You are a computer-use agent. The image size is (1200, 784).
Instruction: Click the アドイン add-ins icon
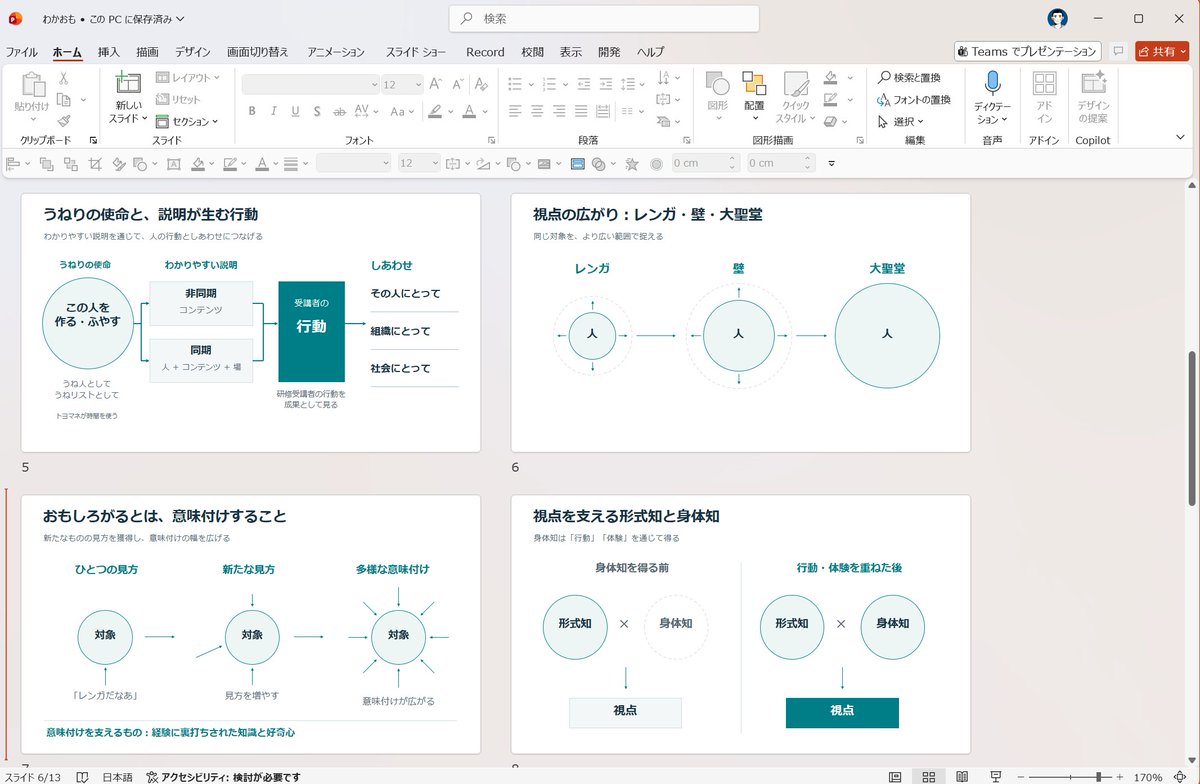(1044, 84)
